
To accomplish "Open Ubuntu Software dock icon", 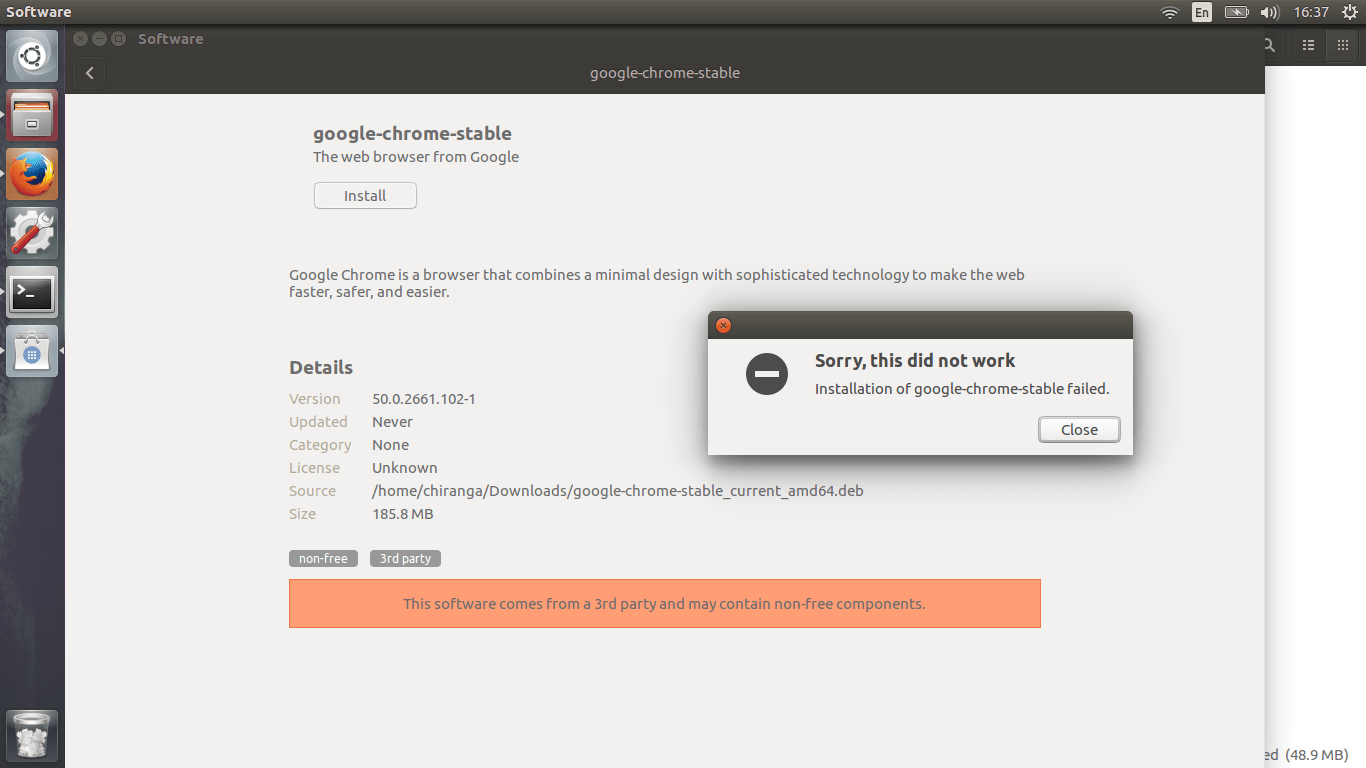I will point(32,351).
